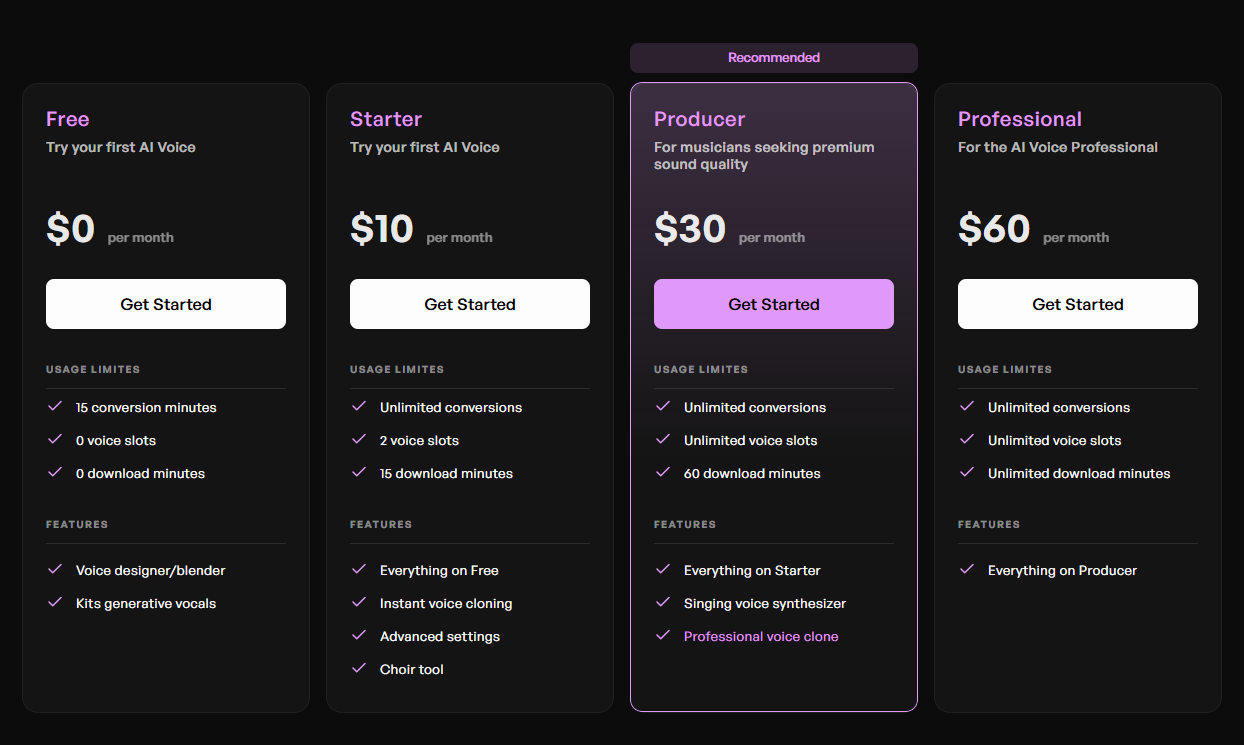Click Get Started under Professional plan
The width and height of the screenshot is (1244, 745).
(1077, 304)
